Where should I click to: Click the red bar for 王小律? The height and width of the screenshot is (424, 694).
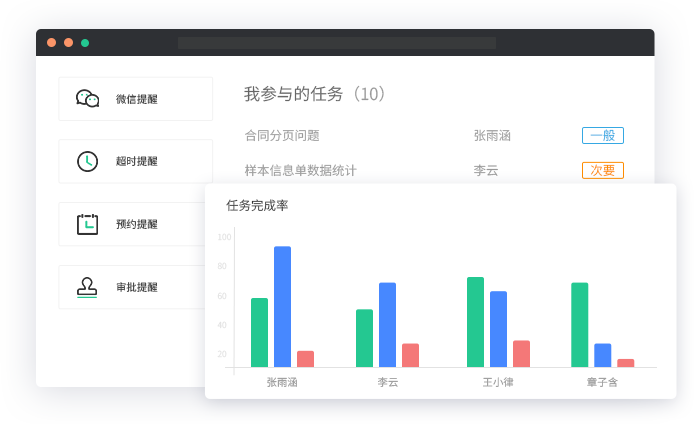[521, 354]
